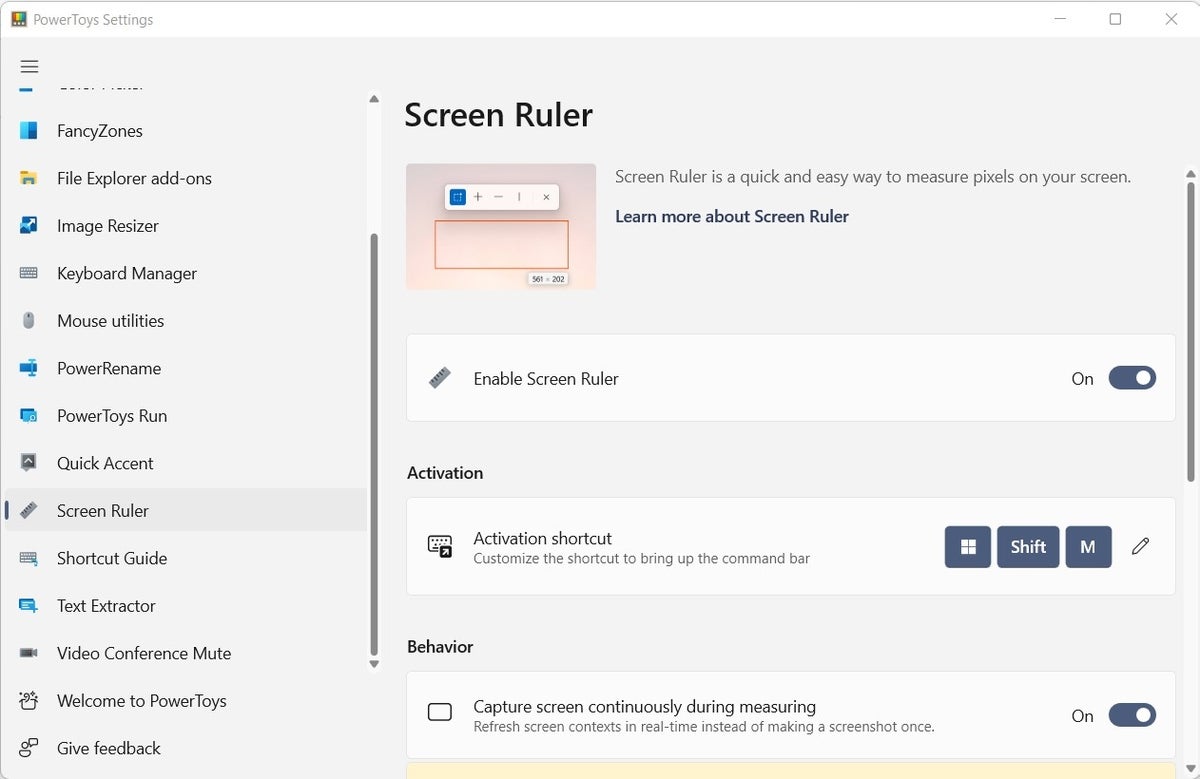This screenshot has height=779, width=1200.
Task: Click the PowerToys Run icon
Action: pyautogui.click(x=29, y=416)
